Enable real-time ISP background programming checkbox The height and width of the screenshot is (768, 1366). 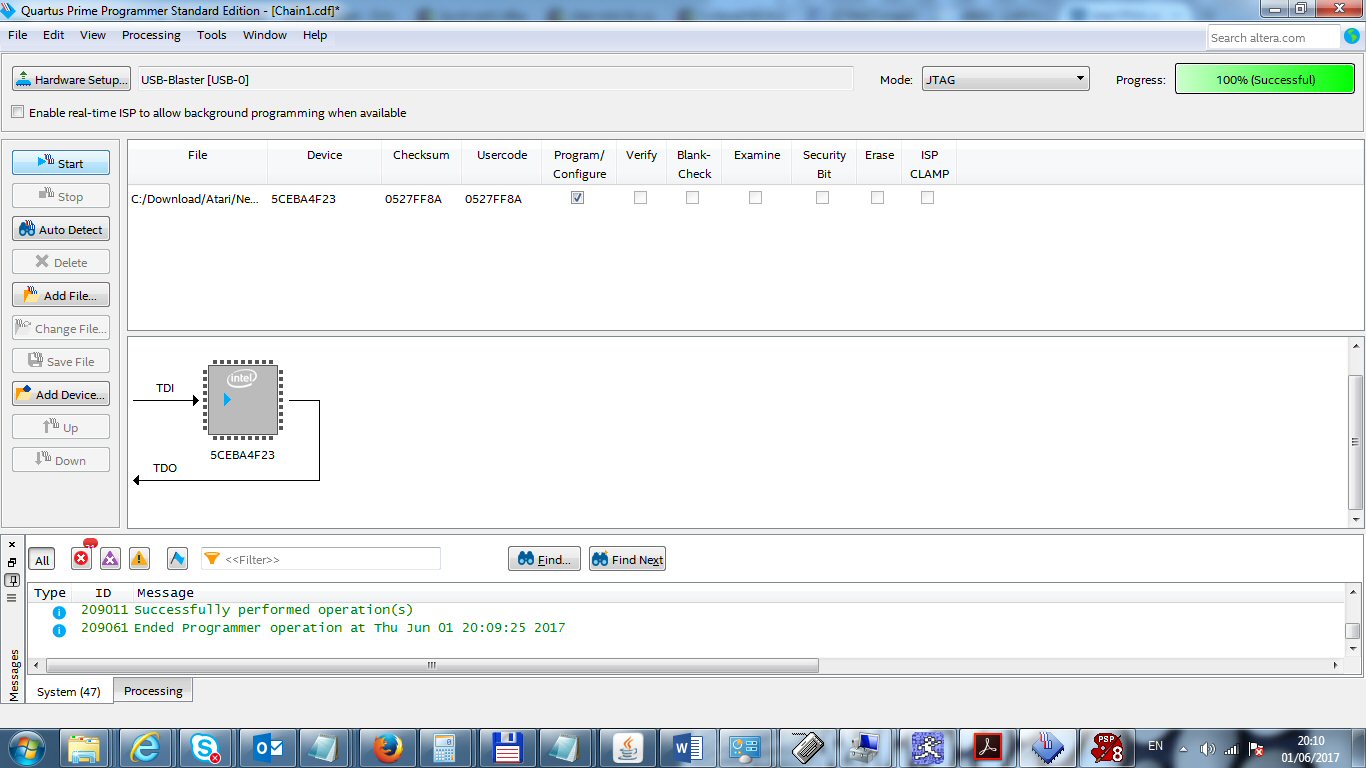click(x=17, y=112)
